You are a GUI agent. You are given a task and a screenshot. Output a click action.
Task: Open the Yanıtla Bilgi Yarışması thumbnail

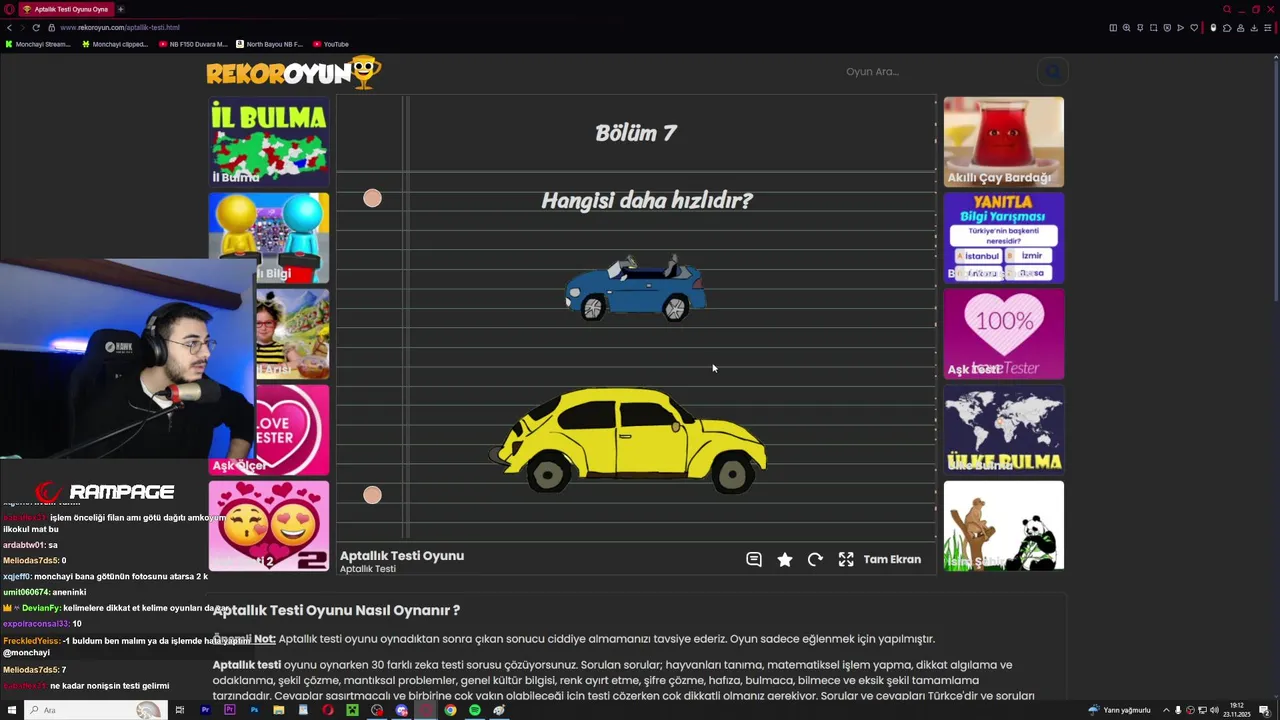pyautogui.click(x=1004, y=237)
